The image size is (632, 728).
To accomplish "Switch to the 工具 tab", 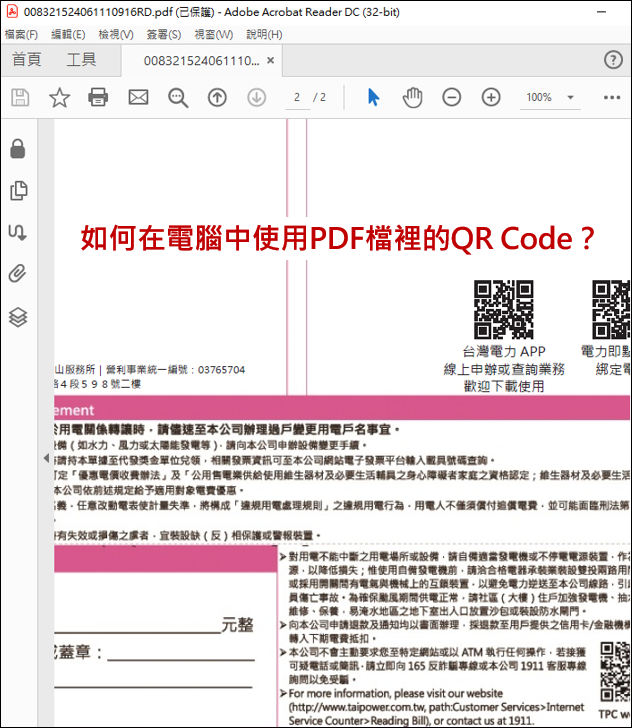I will (x=81, y=59).
